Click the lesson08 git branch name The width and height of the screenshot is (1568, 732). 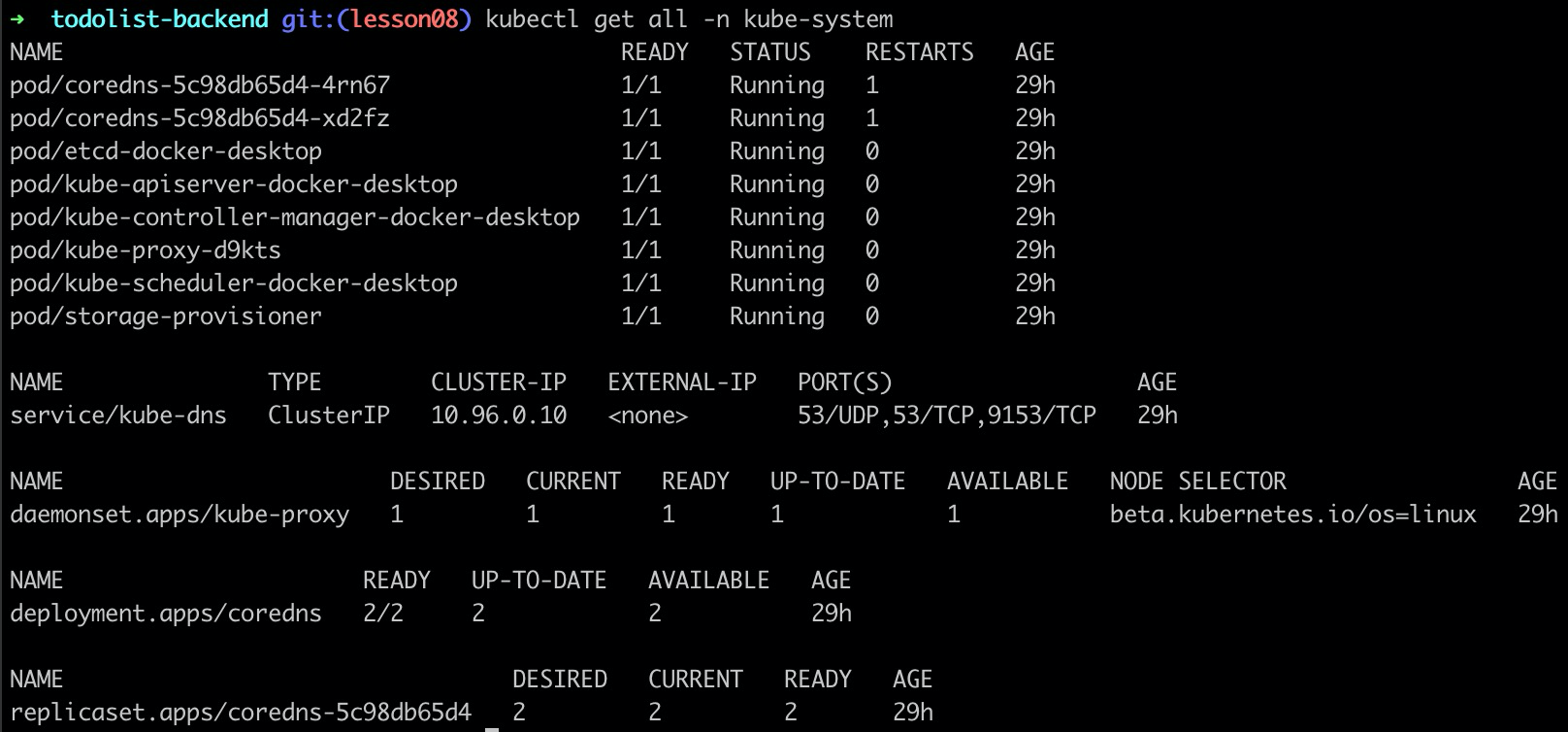pos(410,19)
